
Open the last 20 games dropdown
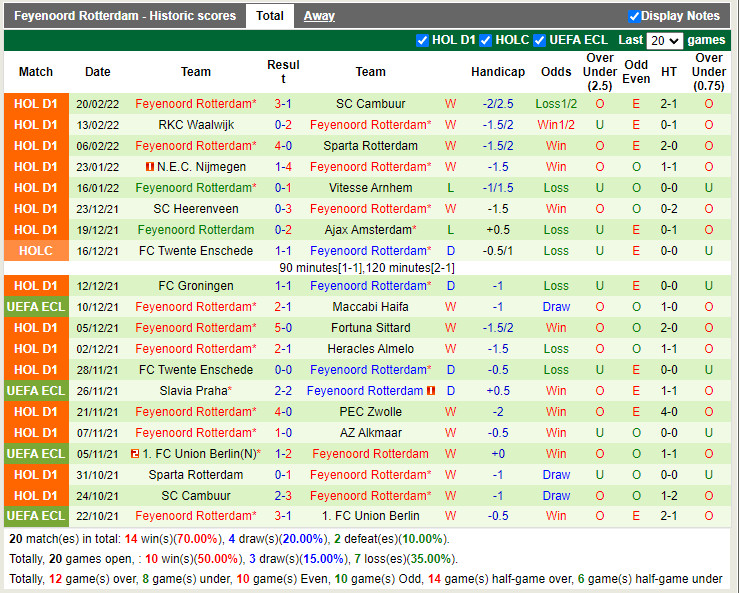tap(665, 41)
